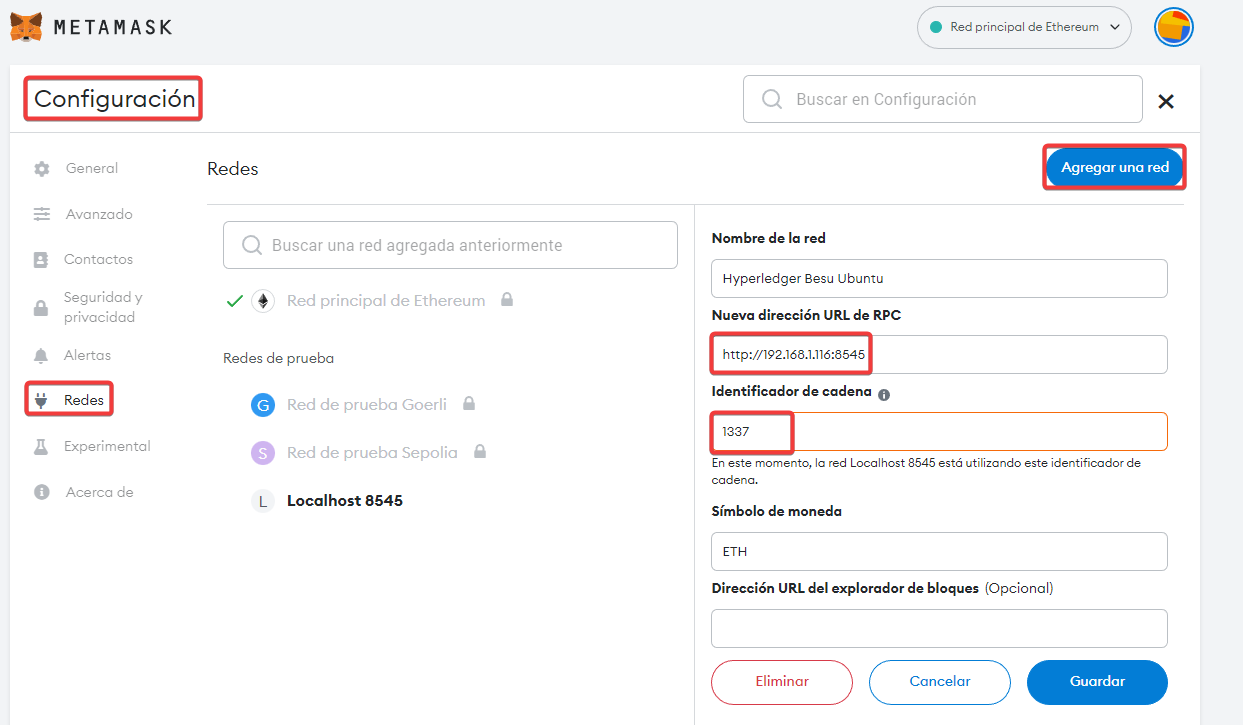Close the Configuración settings page

click(x=1165, y=101)
